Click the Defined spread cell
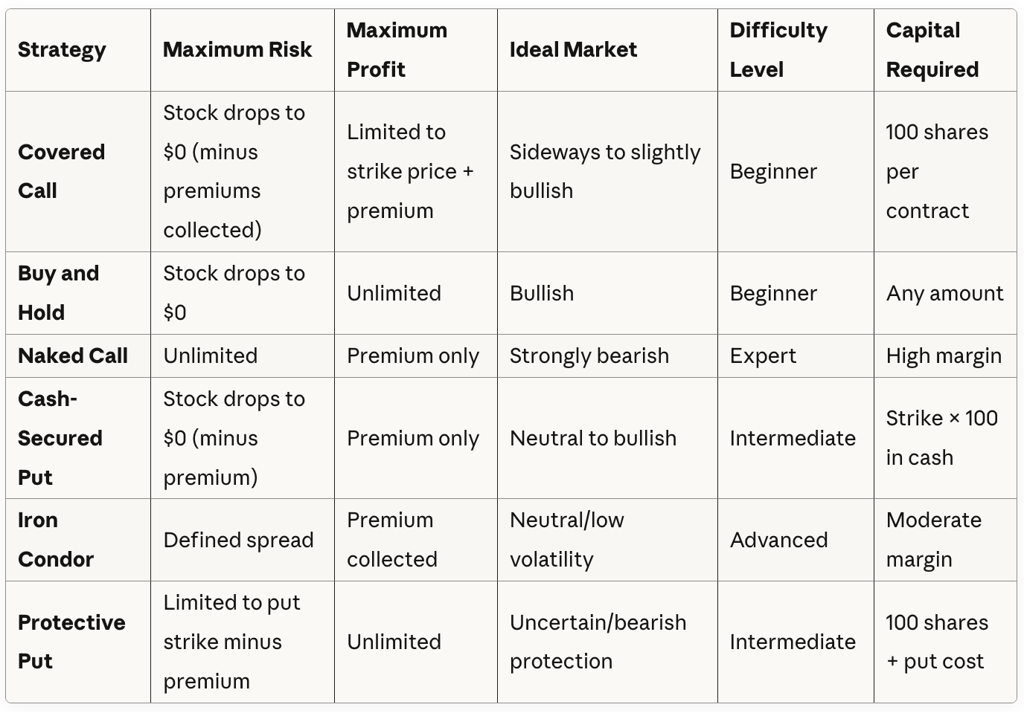Screen dimensions: 1024x712 click(238, 540)
